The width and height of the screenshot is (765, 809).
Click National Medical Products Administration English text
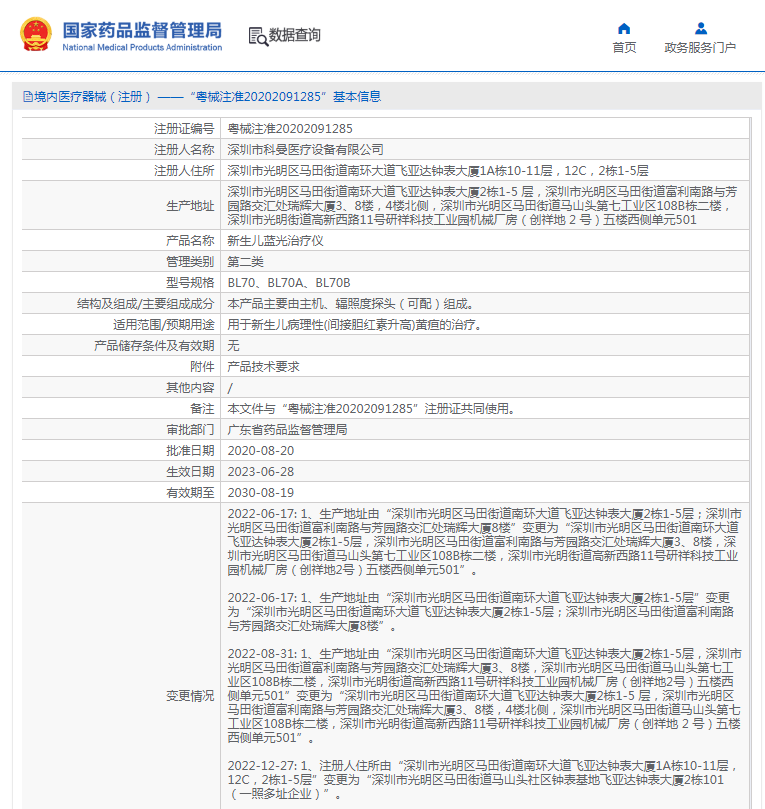[142, 47]
